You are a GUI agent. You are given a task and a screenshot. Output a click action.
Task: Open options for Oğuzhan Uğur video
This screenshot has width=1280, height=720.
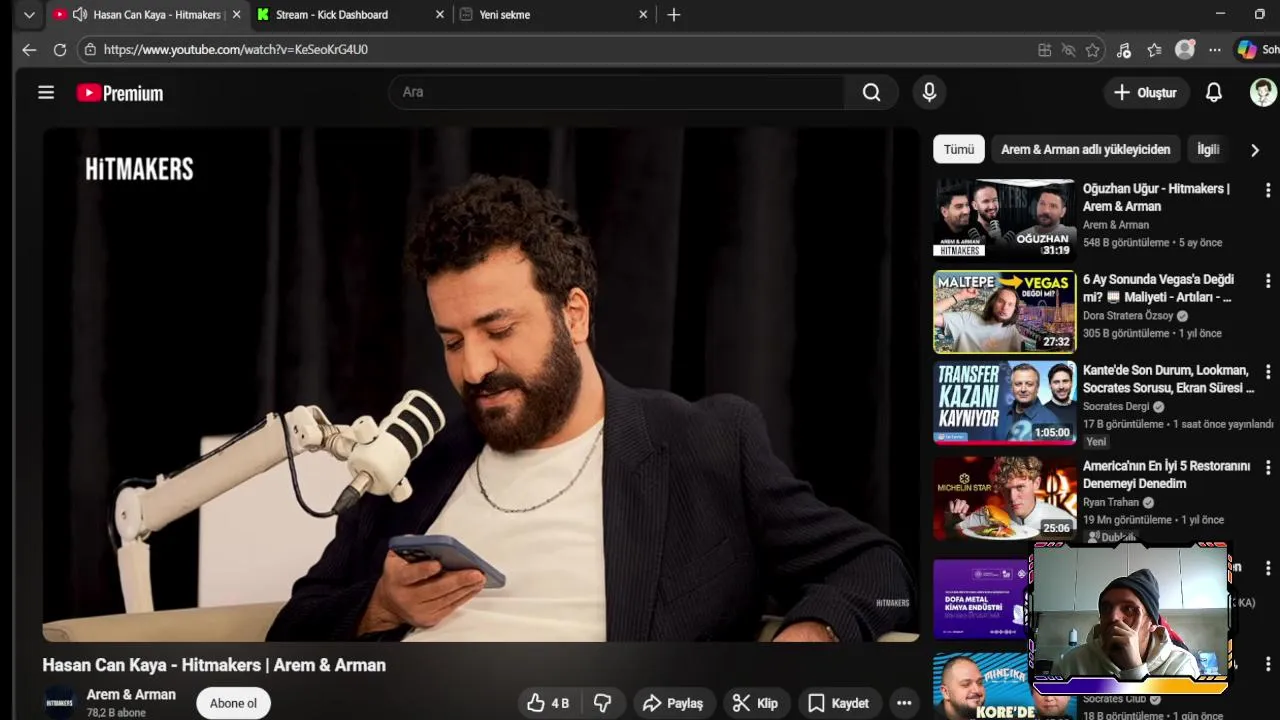[x=1268, y=190]
